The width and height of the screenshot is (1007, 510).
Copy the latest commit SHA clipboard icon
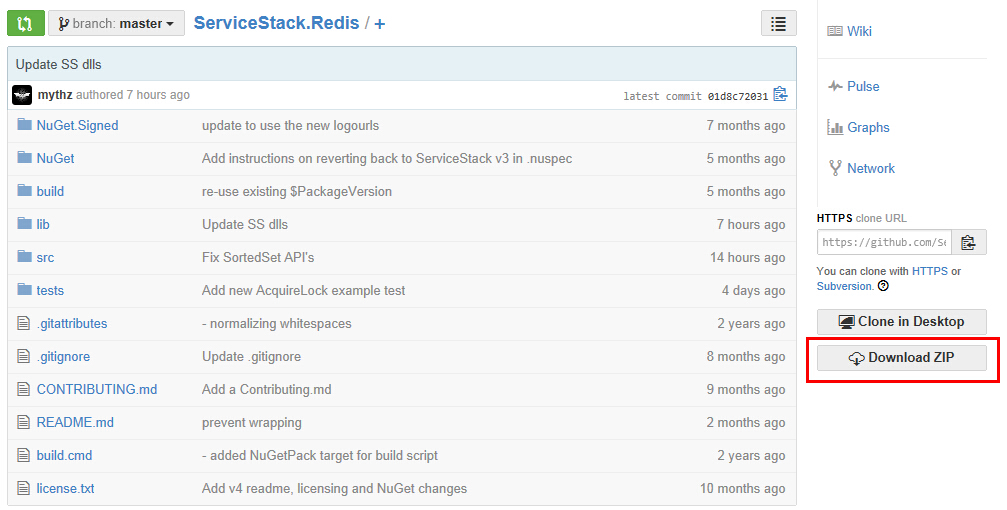click(x=780, y=94)
